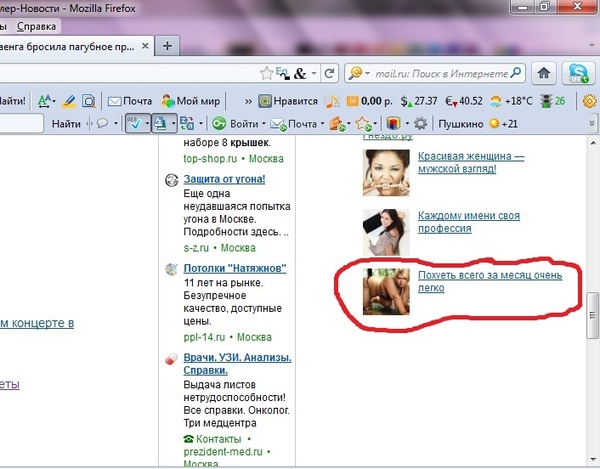Click the vertical page scrollbar thumb

(x=591, y=316)
